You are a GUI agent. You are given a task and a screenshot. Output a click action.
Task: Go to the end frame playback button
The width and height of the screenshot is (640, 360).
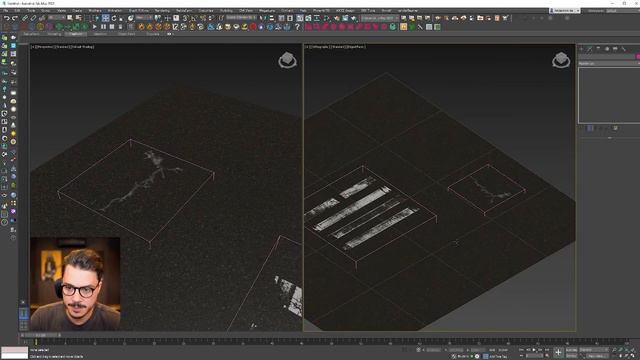coord(547,350)
